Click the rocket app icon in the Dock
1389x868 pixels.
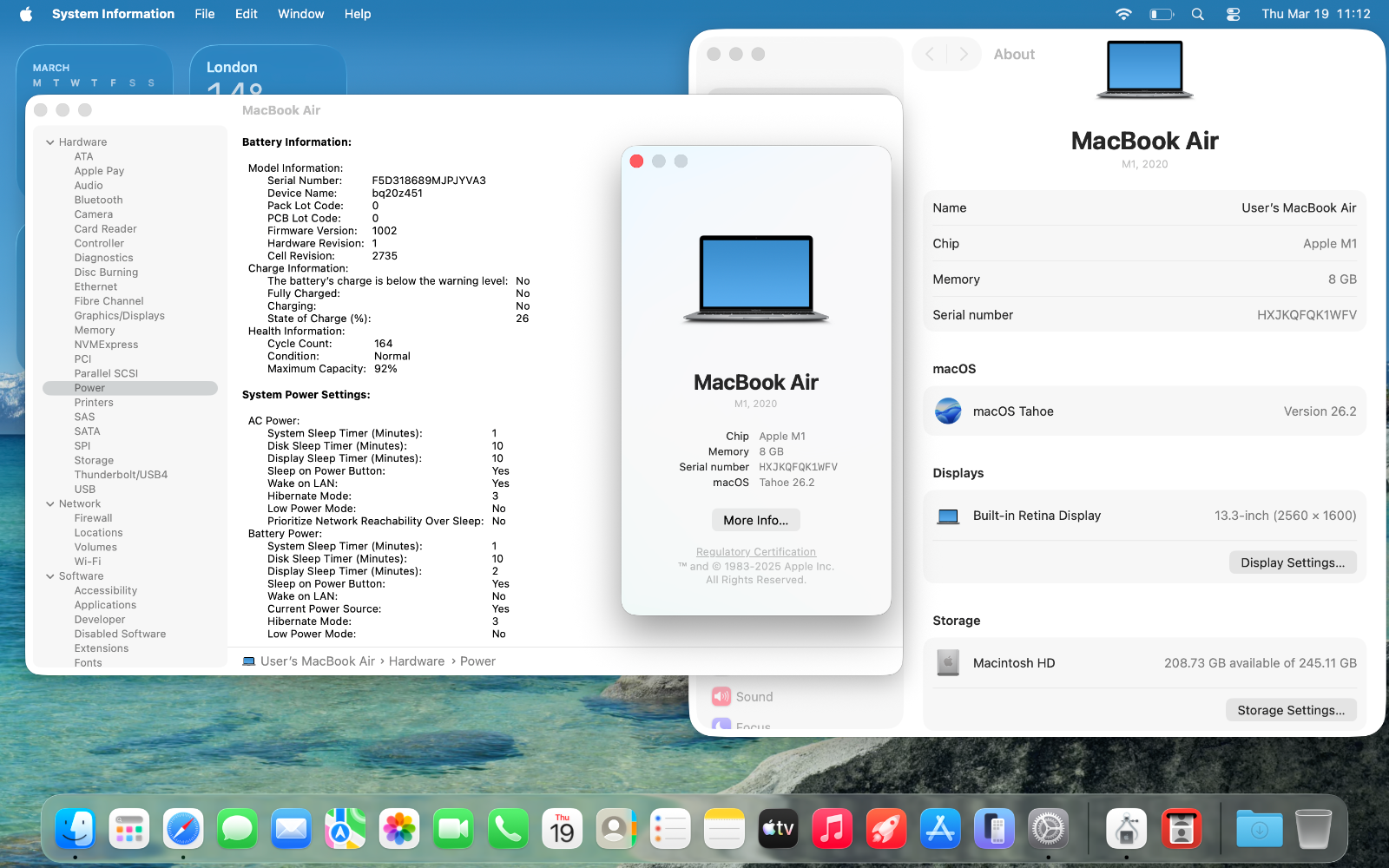tap(886, 829)
